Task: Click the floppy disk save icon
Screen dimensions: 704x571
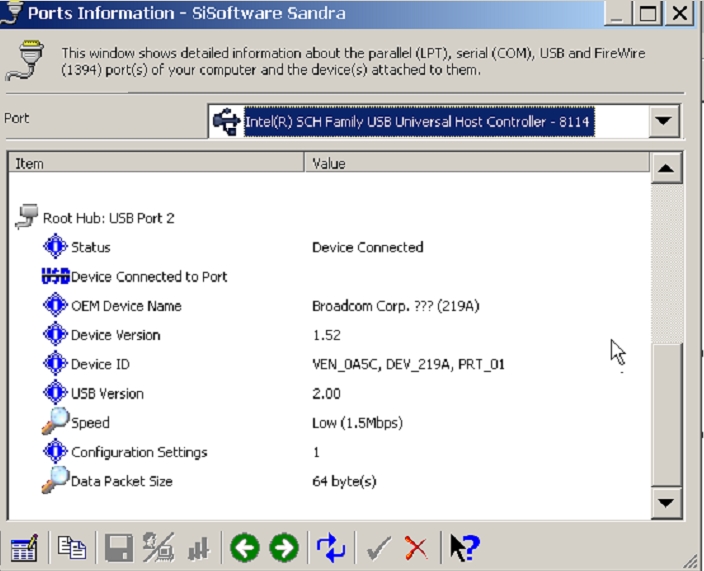Action: click(x=119, y=548)
